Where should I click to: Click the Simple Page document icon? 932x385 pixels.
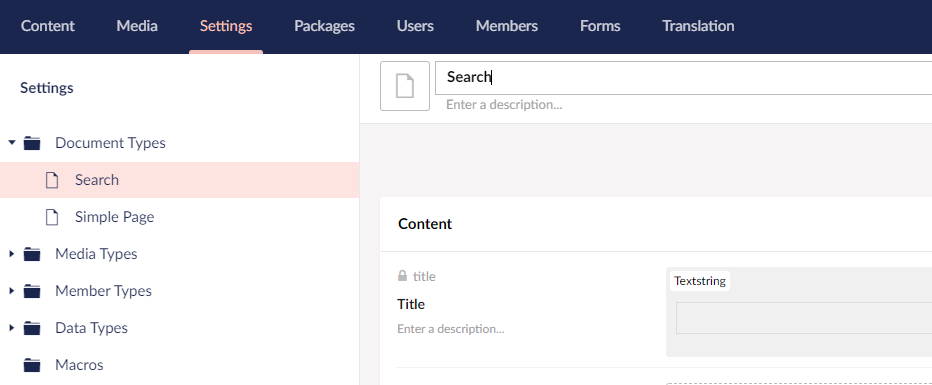[x=52, y=217]
